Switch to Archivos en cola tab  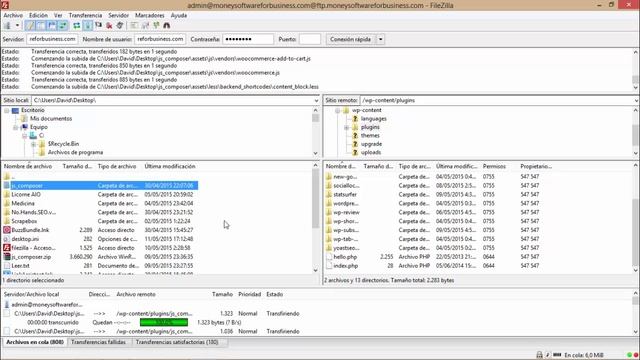tap(35, 342)
